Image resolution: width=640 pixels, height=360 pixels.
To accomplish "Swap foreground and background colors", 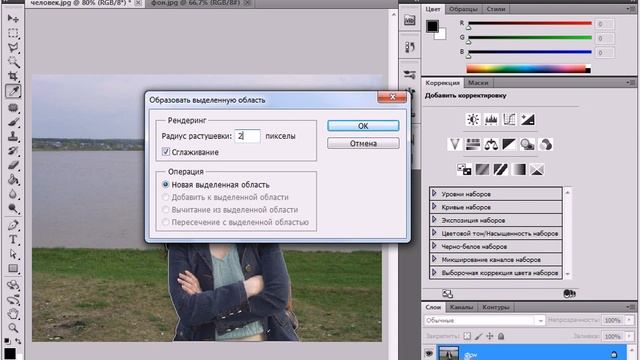I will click(18, 341).
